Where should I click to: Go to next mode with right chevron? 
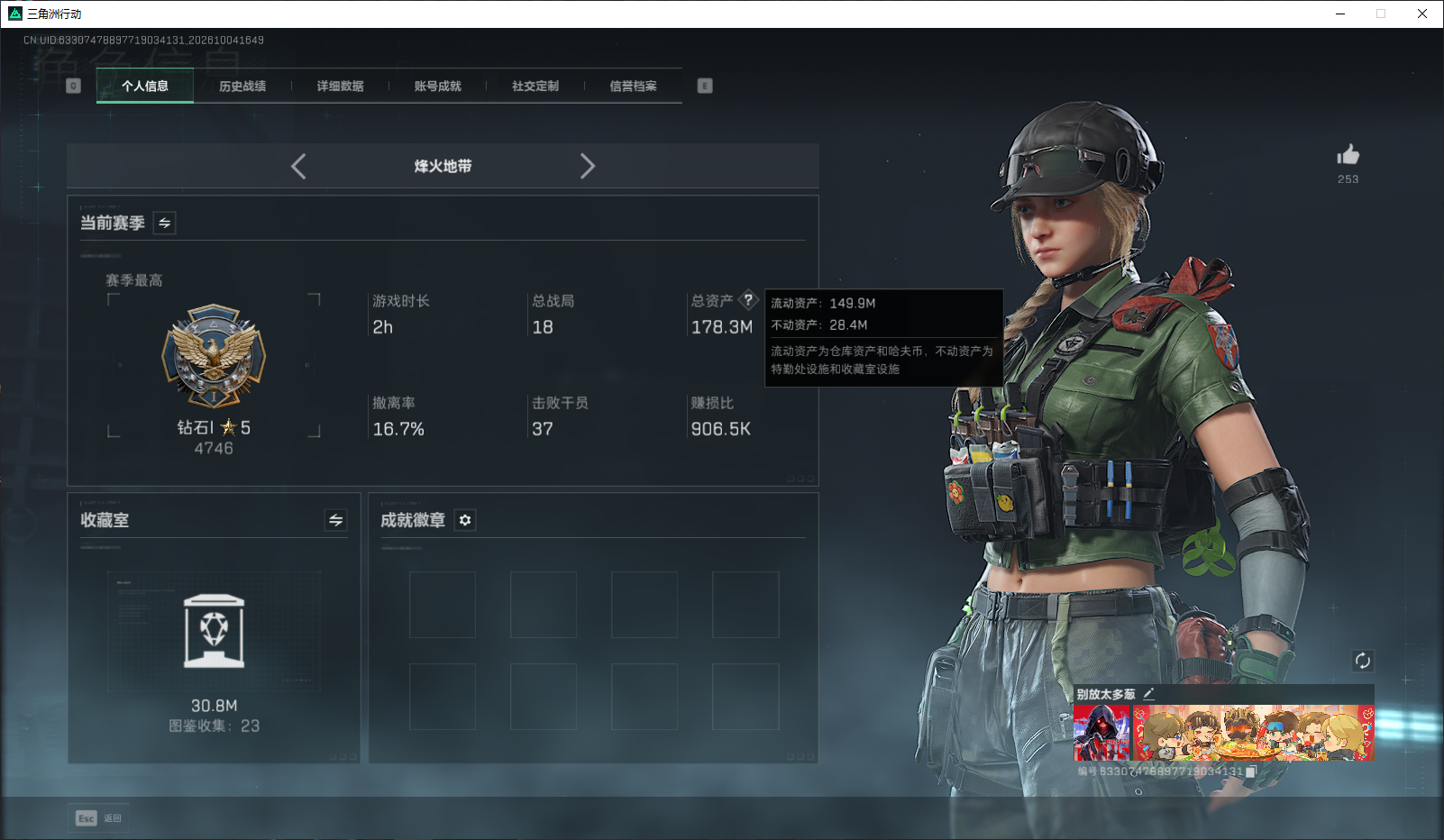coord(588,166)
